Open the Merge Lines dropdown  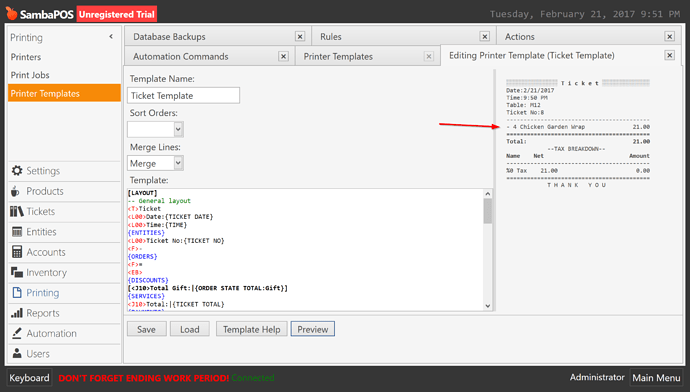click(x=178, y=163)
